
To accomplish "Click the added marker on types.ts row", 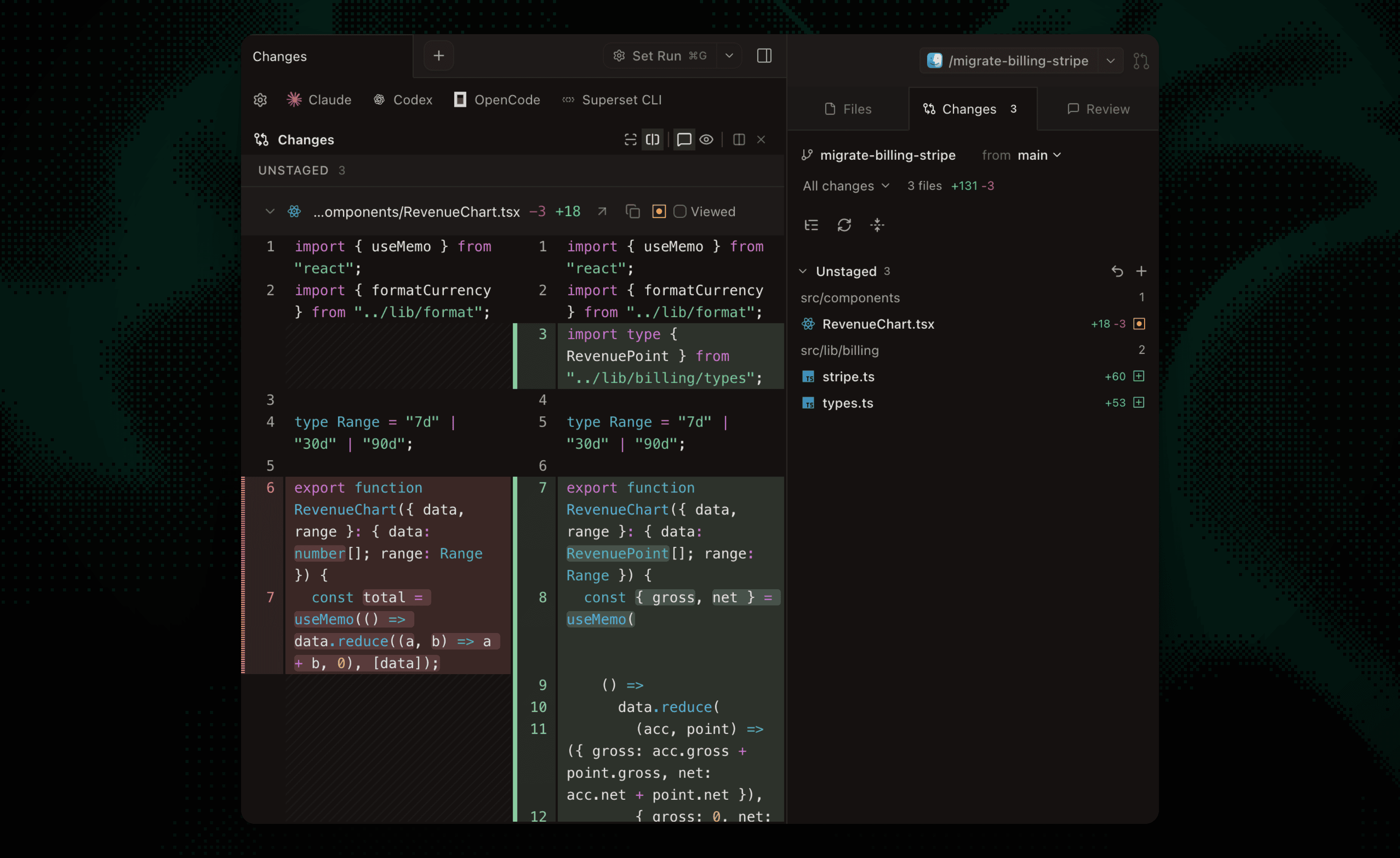I will (x=1139, y=402).
